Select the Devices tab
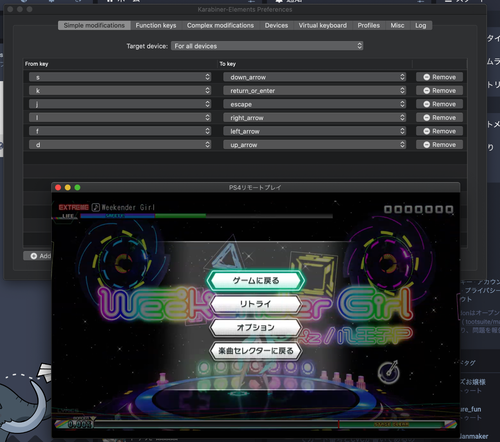This screenshot has width=500, height=442. pos(276,25)
